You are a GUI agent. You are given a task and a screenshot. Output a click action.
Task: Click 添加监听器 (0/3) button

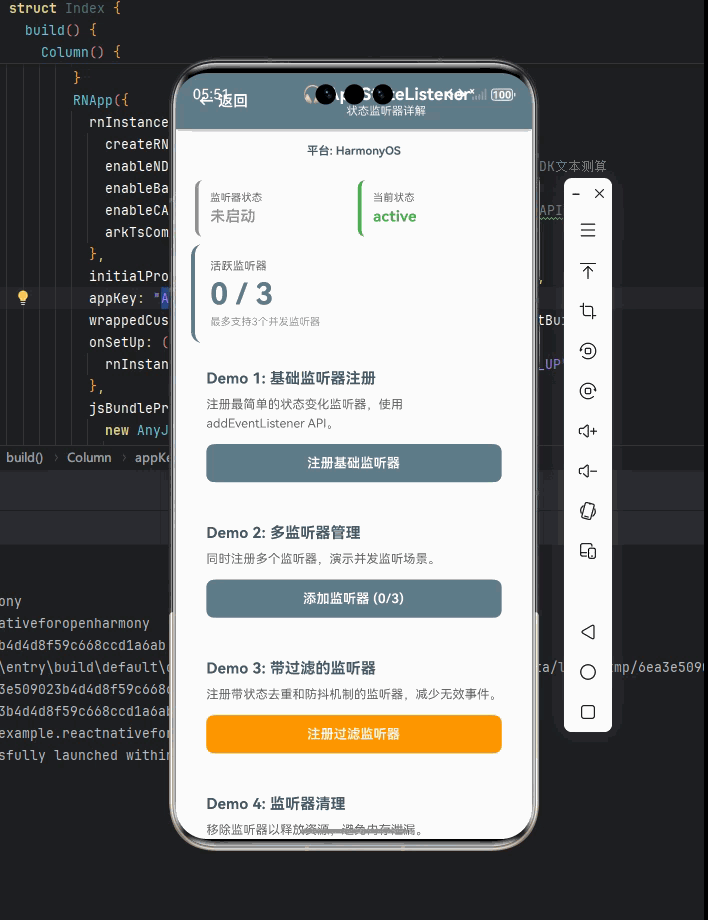point(354,598)
